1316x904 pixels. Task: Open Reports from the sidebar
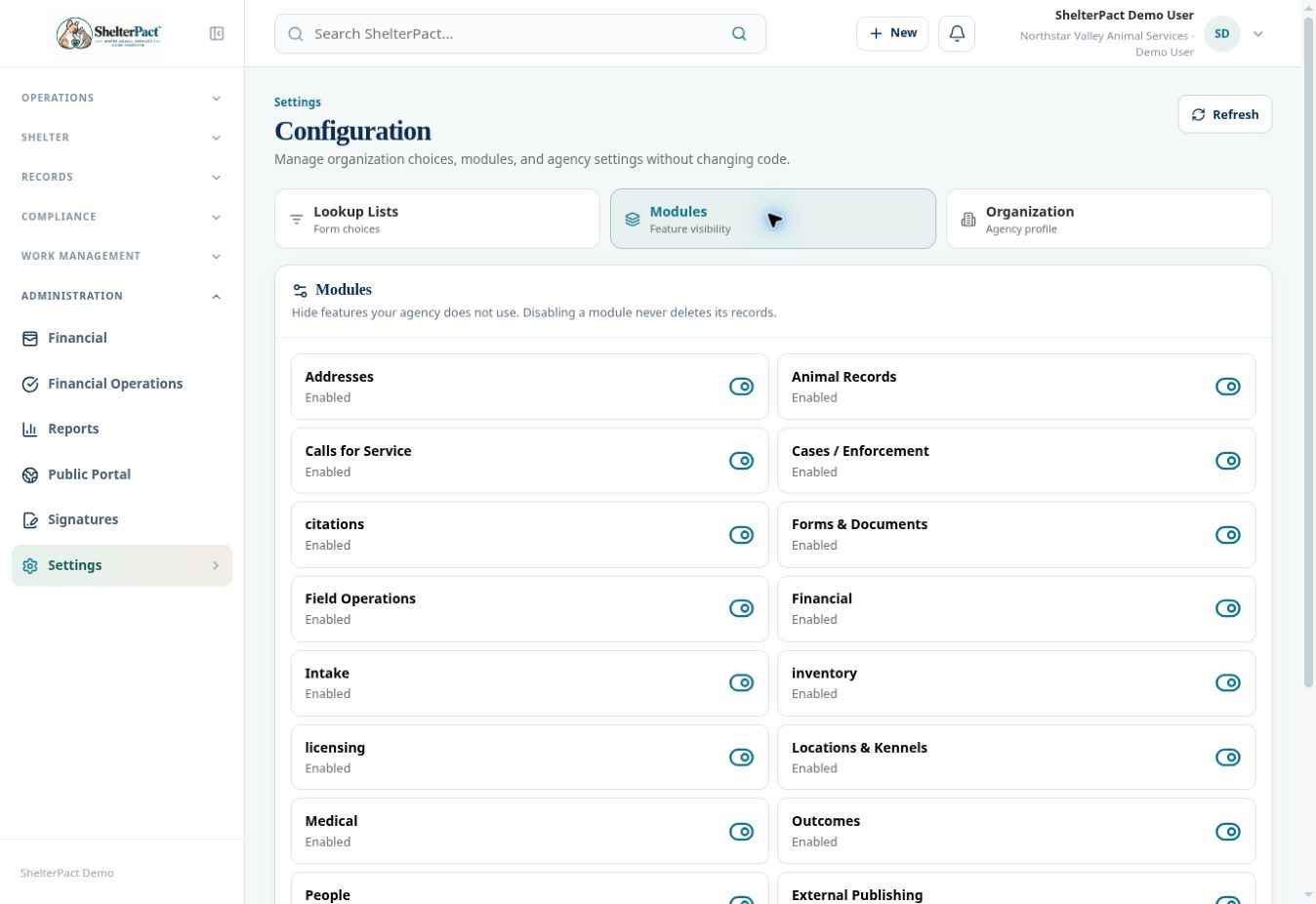tap(122, 429)
